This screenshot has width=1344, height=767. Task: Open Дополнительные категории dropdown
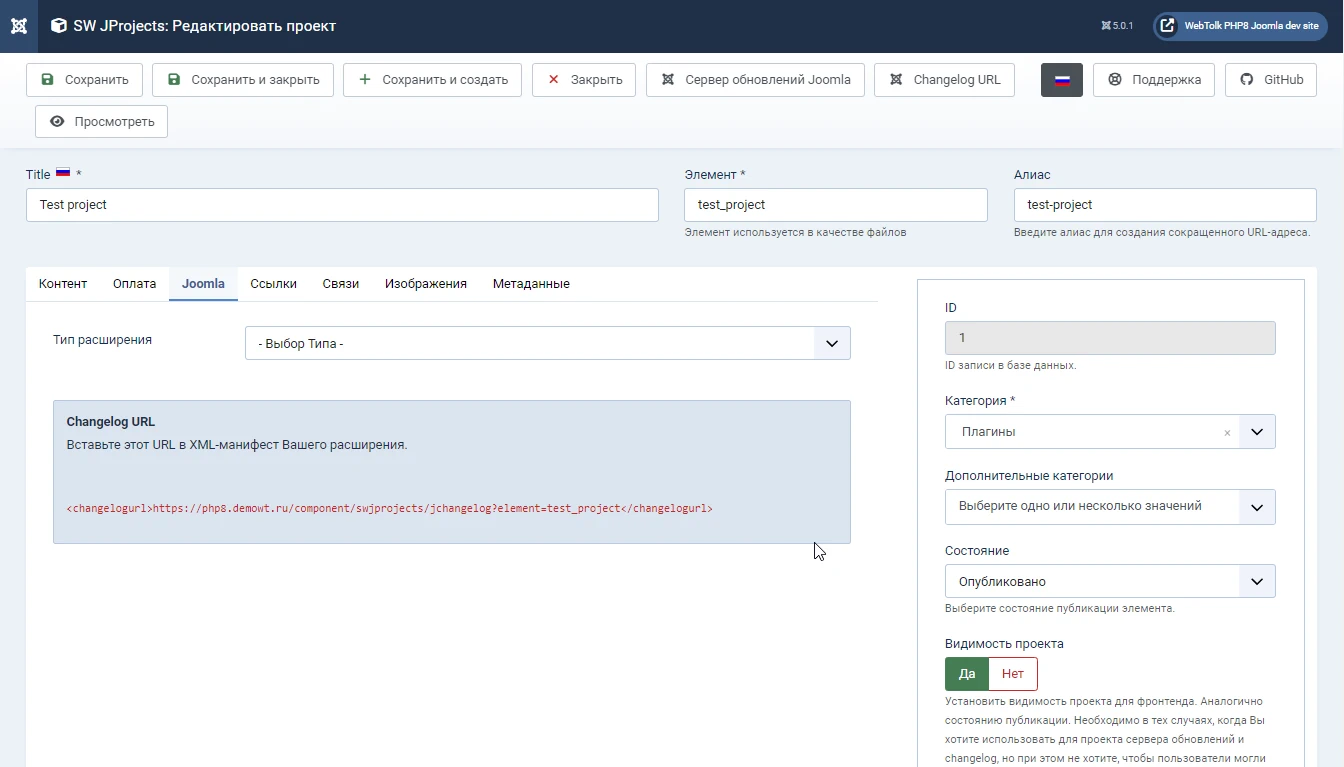pyautogui.click(x=1110, y=506)
